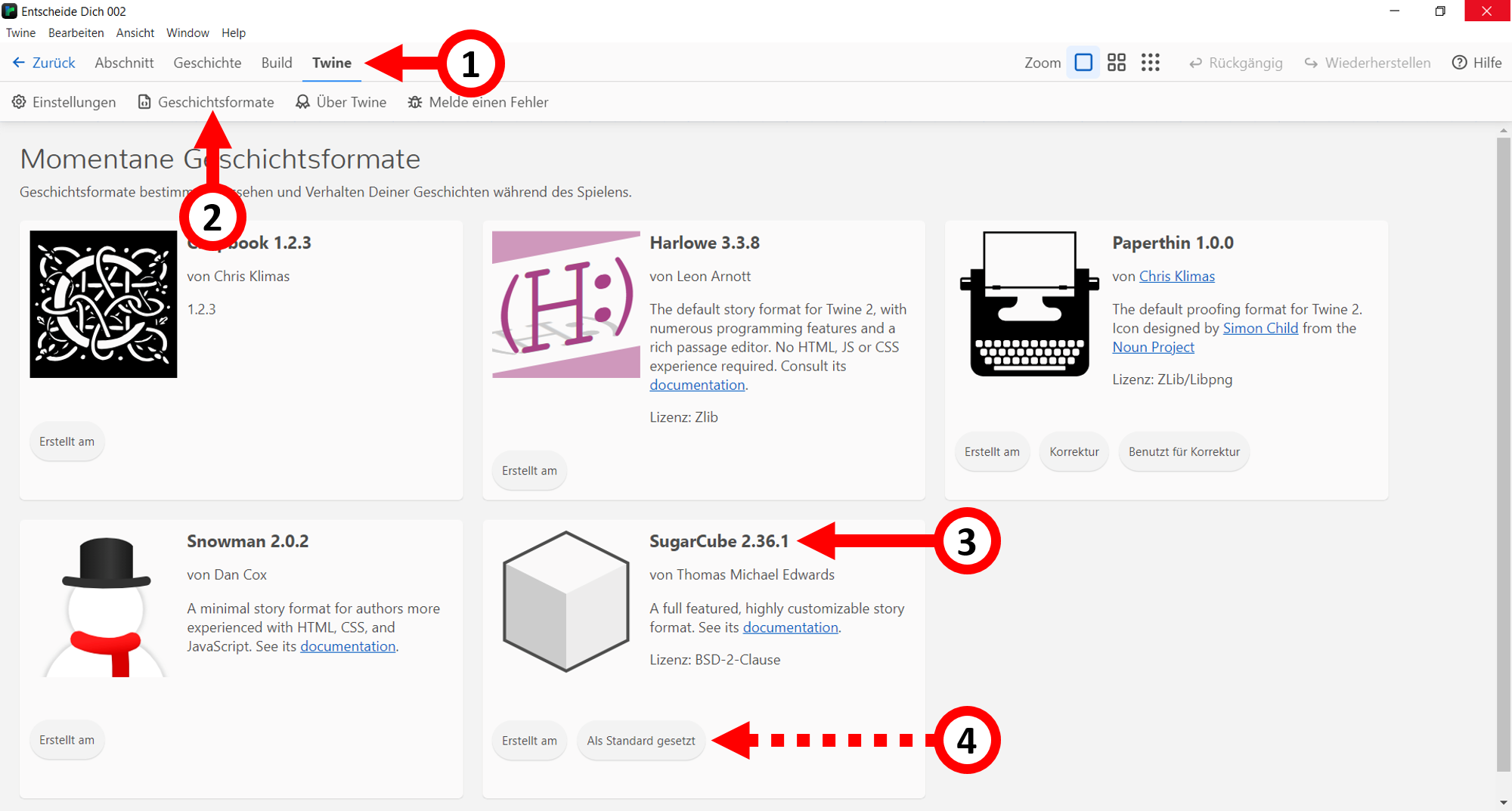Open Geschichtsformate in the toolbar
The height and width of the screenshot is (811, 1512).
tap(206, 102)
